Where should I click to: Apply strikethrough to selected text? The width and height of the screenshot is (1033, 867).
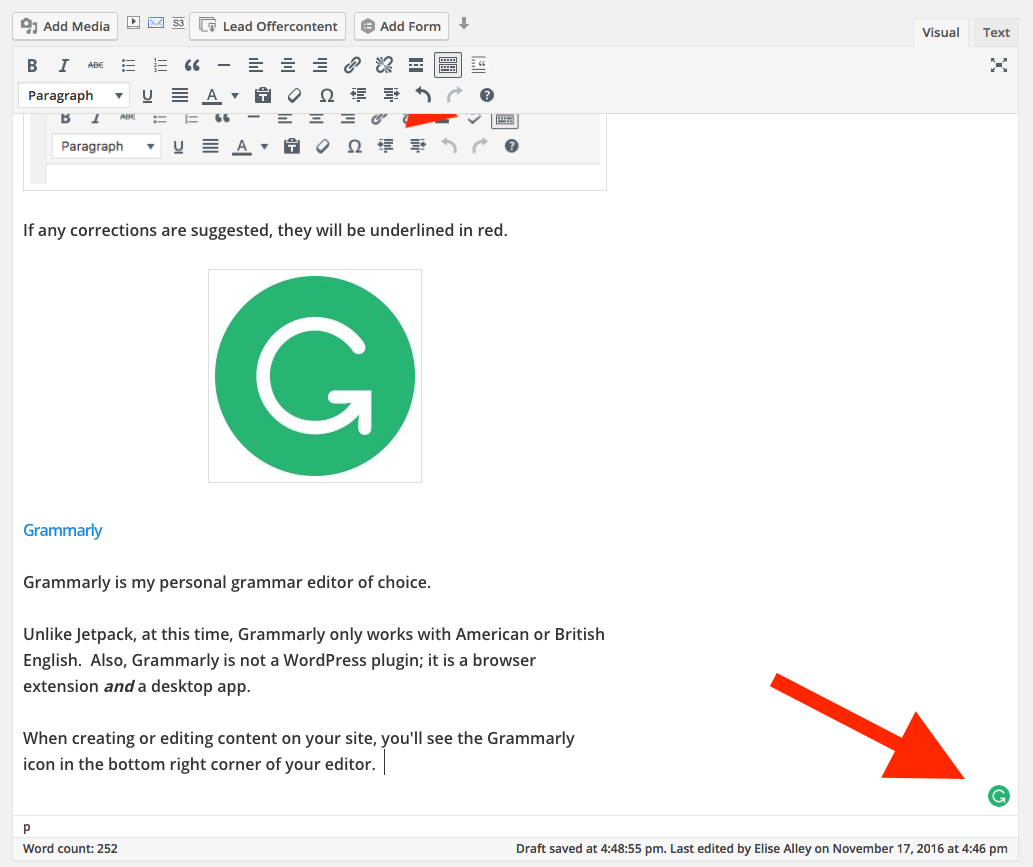point(95,65)
